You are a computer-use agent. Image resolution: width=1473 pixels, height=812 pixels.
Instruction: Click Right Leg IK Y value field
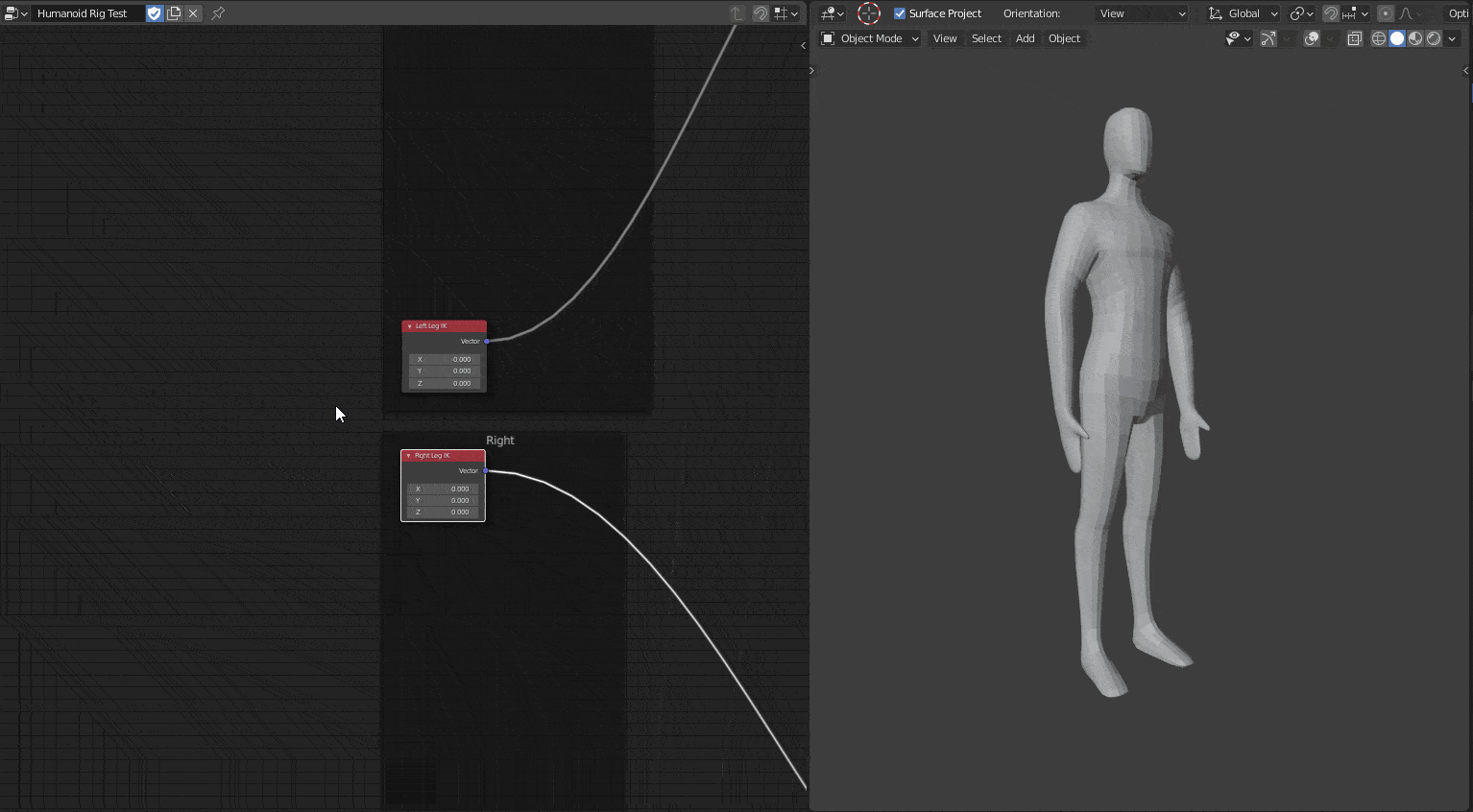443,500
